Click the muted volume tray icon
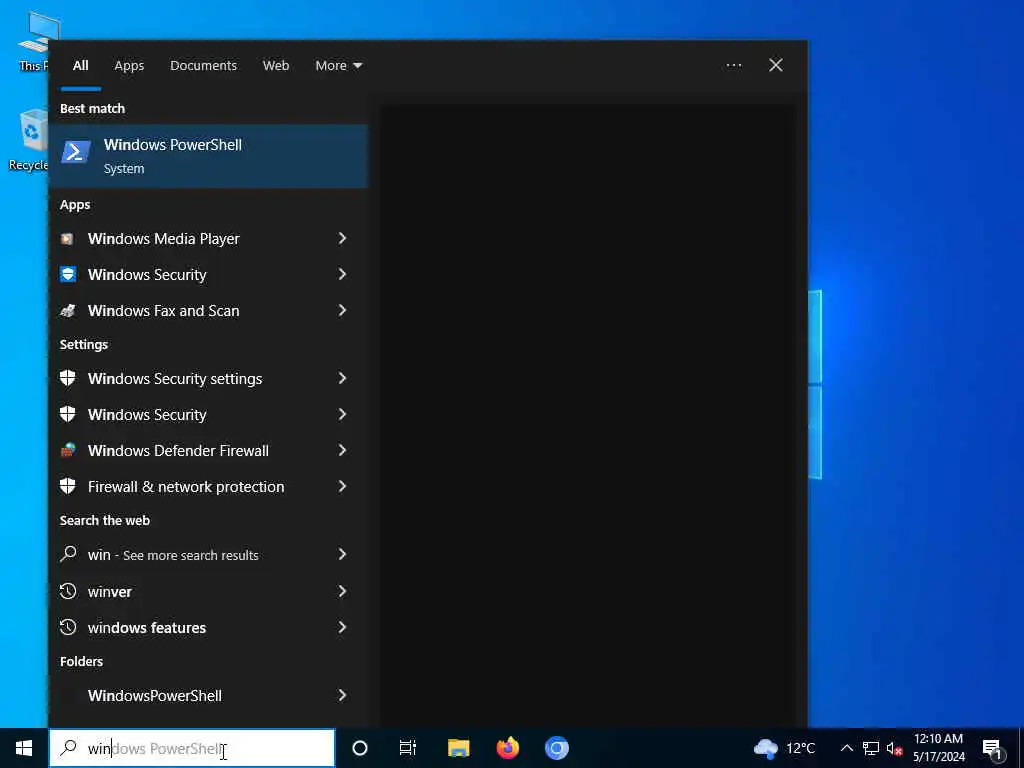The image size is (1024, 768). (x=894, y=748)
